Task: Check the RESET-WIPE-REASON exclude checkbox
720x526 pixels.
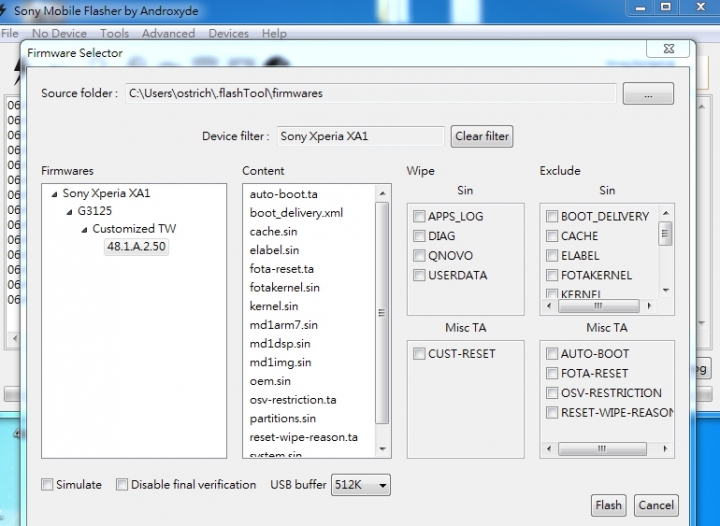Action: (551, 413)
